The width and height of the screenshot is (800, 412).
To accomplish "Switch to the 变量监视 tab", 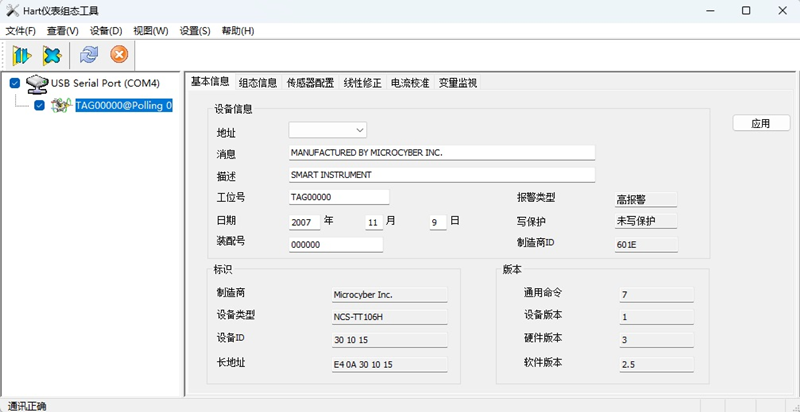I will click(x=458, y=83).
